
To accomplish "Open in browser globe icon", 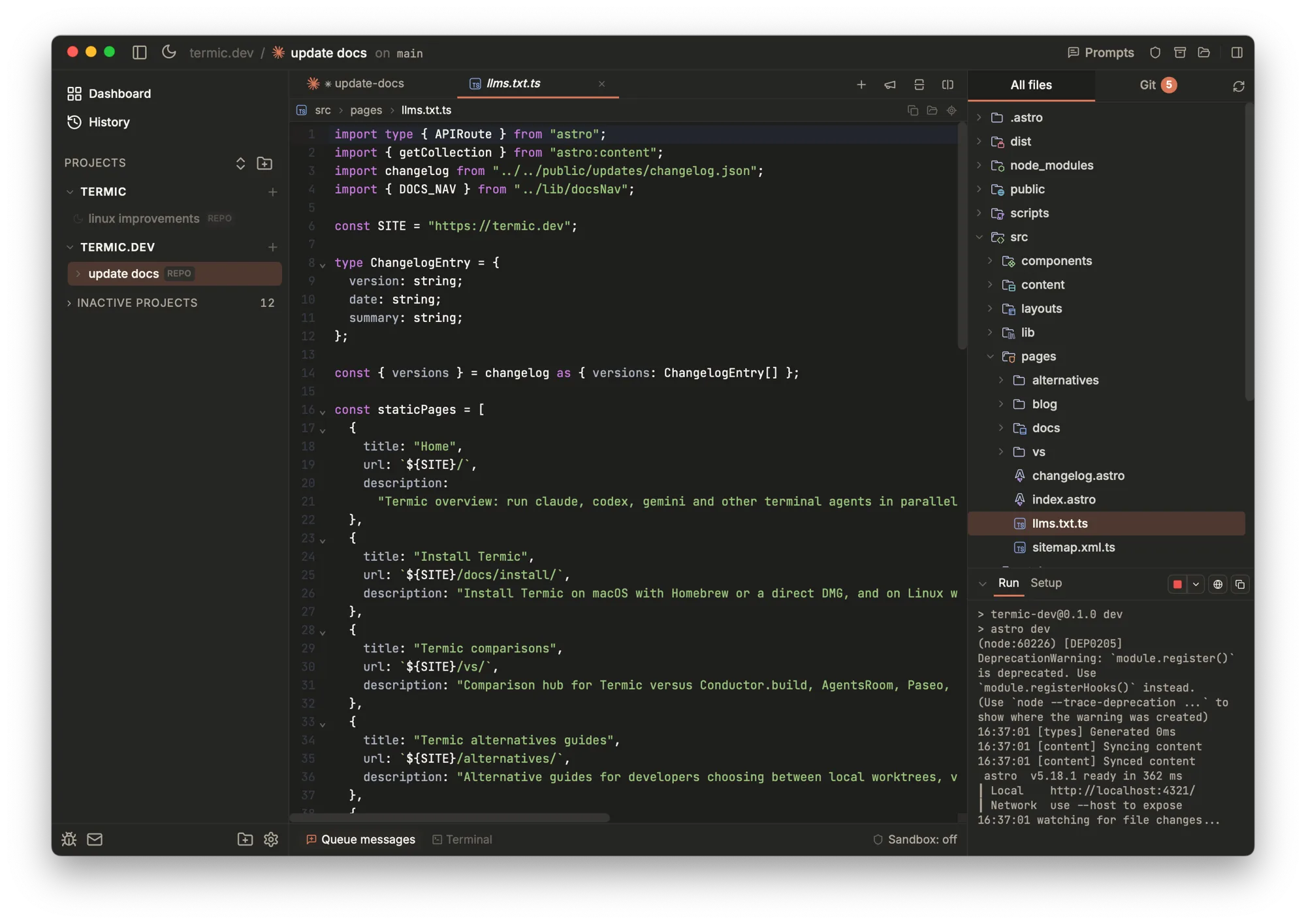I will click(x=1217, y=584).
